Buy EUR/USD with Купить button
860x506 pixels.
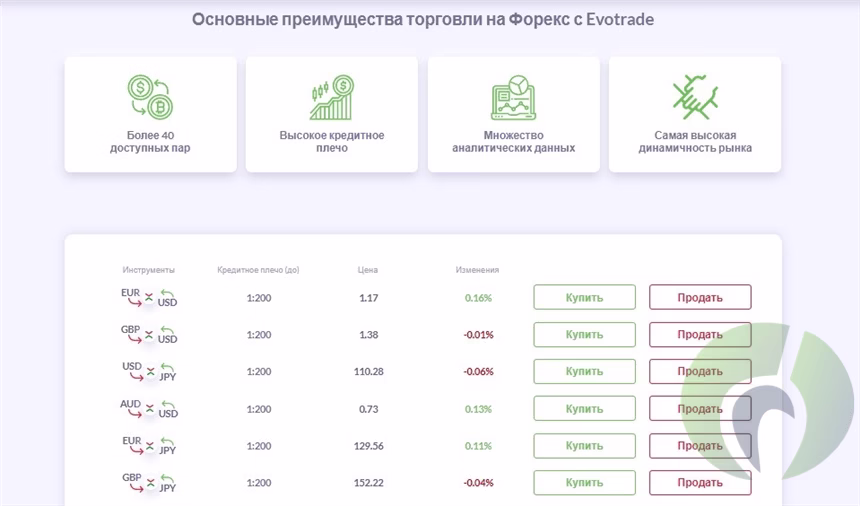coord(584,297)
